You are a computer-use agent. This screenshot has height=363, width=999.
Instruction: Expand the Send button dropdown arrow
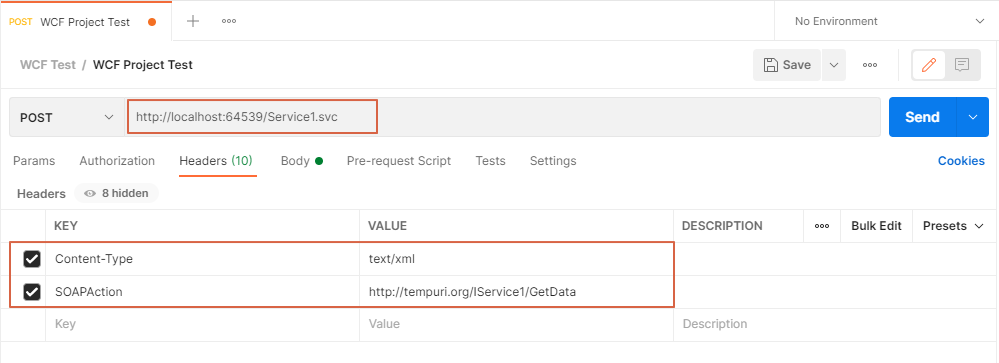click(973, 117)
